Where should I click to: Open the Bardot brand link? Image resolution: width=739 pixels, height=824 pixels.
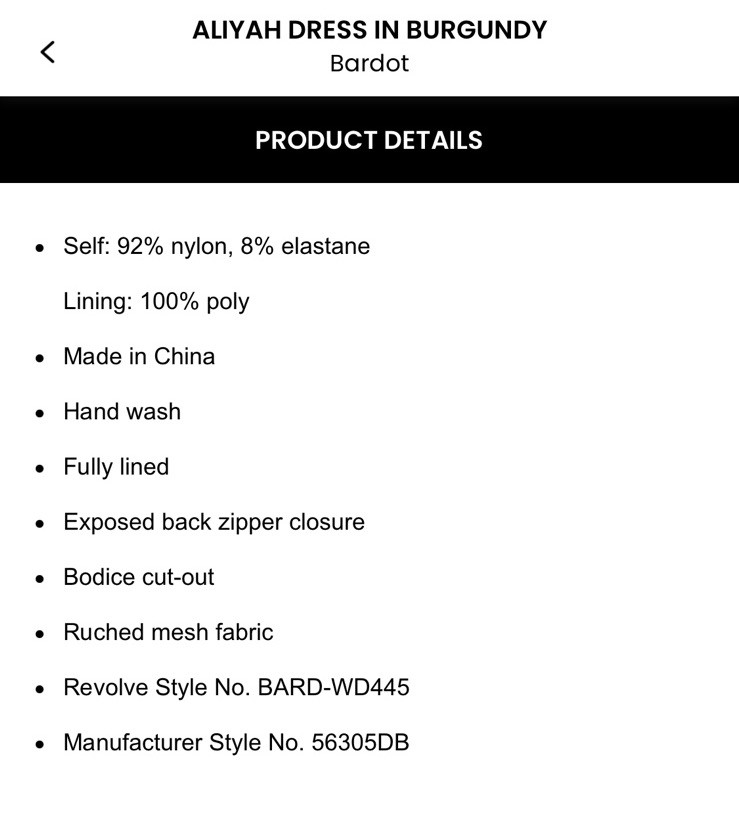coord(369,64)
